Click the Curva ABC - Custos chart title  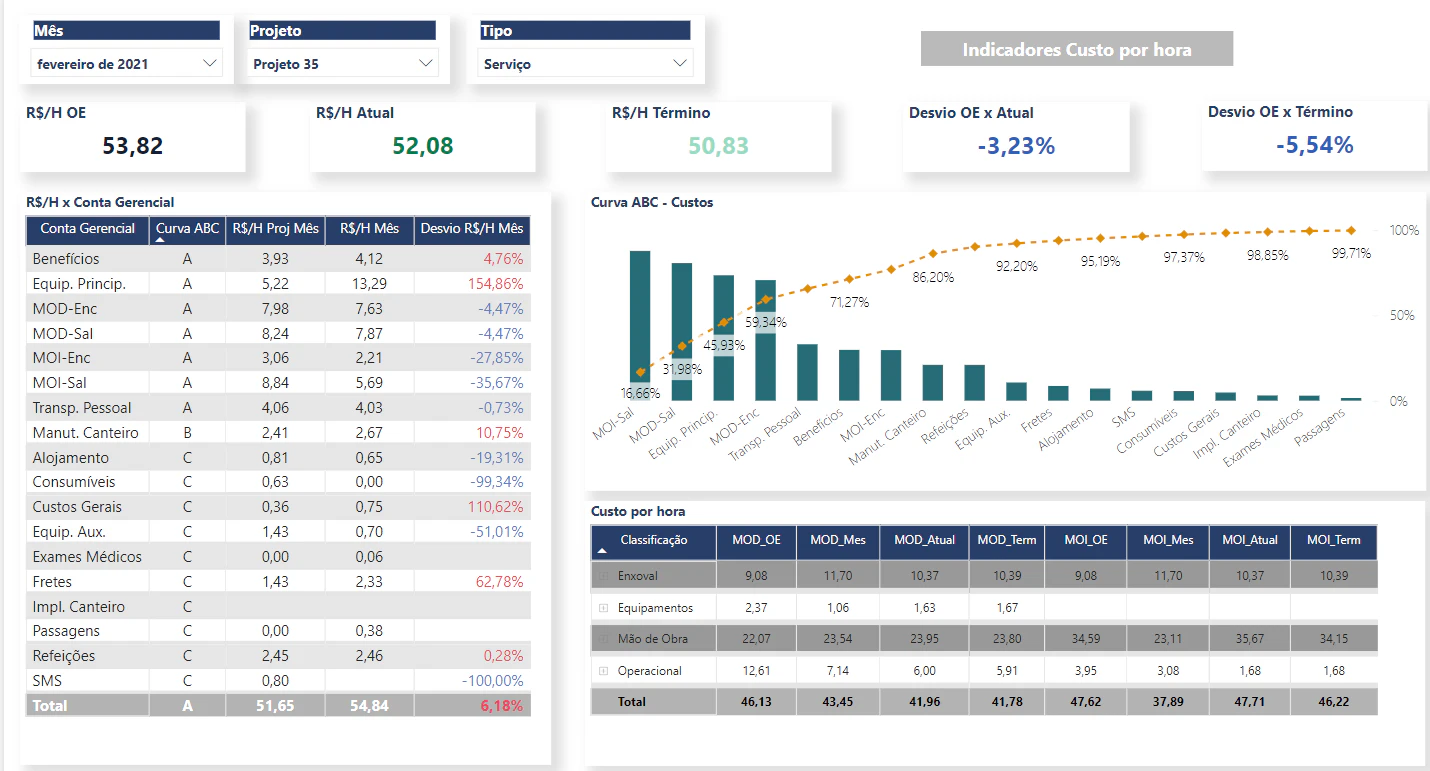tap(652, 202)
